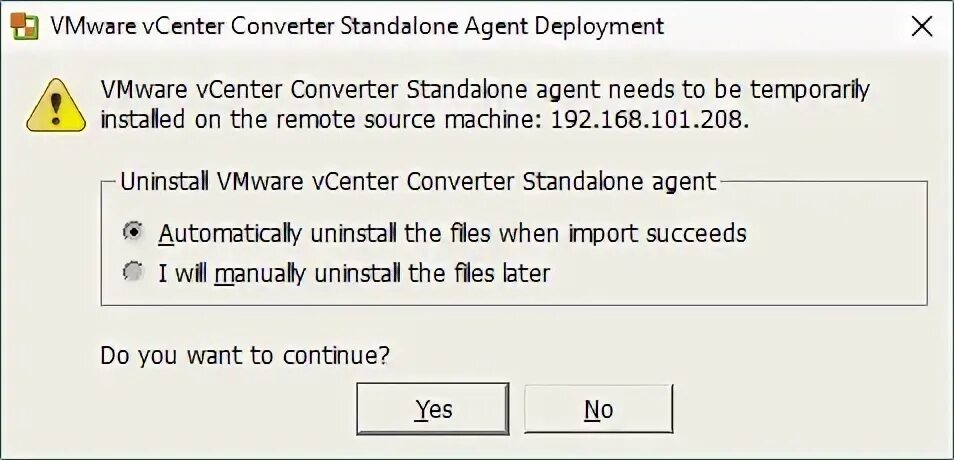Screen dimensions: 954x460
Task: Click blank dialog area right of No button
Action: pos(800,409)
